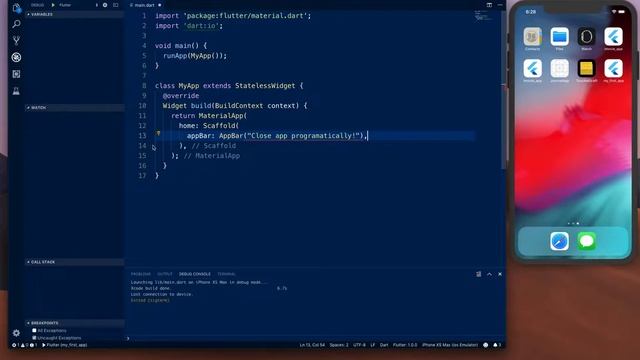Show errors and warnings count in status bar
Screen dimensions: 640x360
click(24, 345)
